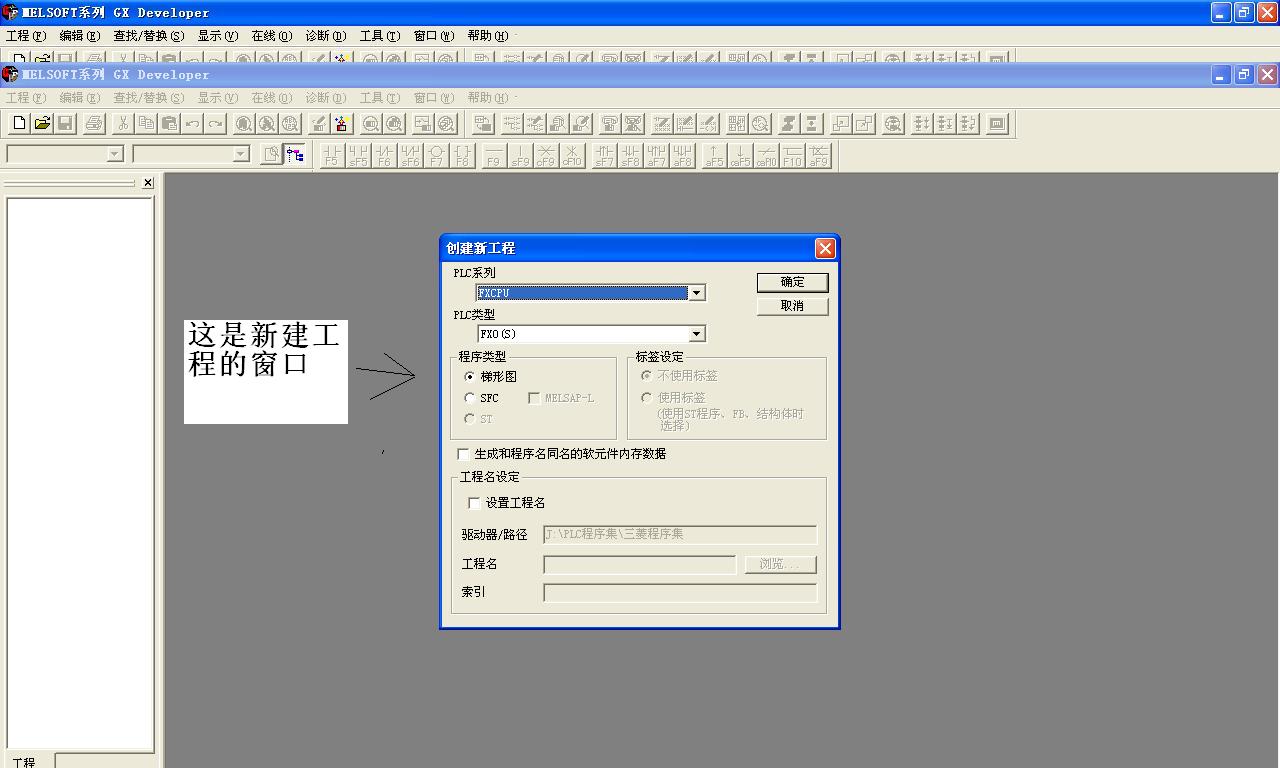
Task: Select the F7 coil ladder icon
Action: [436, 155]
